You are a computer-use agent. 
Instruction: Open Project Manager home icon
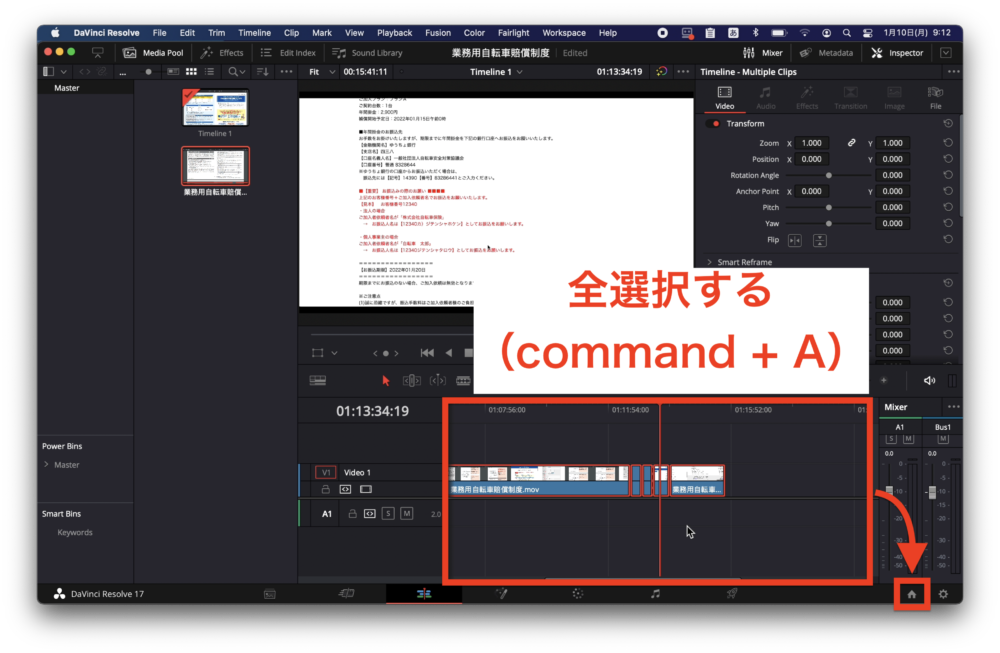(911, 594)
